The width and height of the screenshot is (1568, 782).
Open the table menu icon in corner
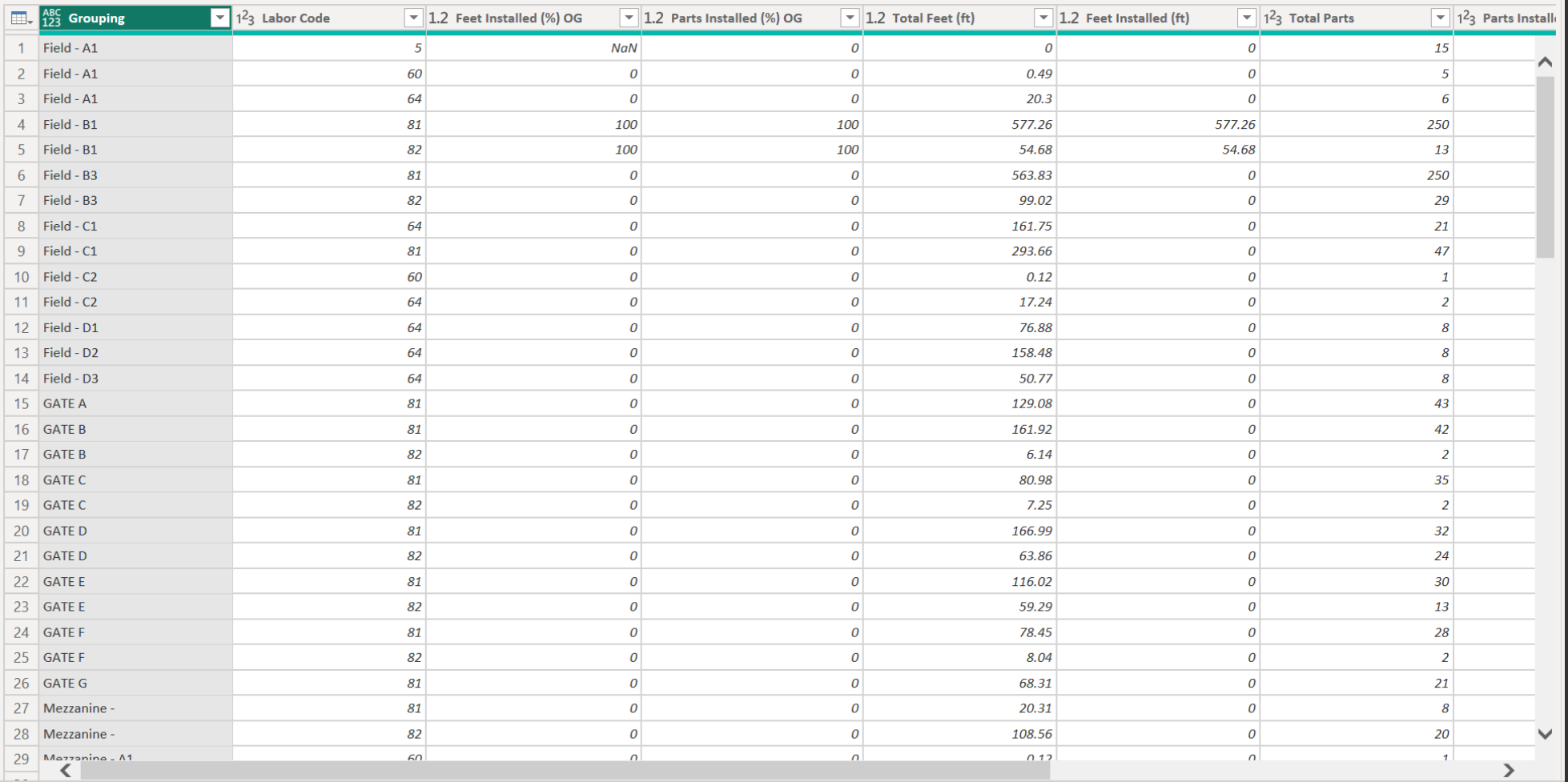21,18
